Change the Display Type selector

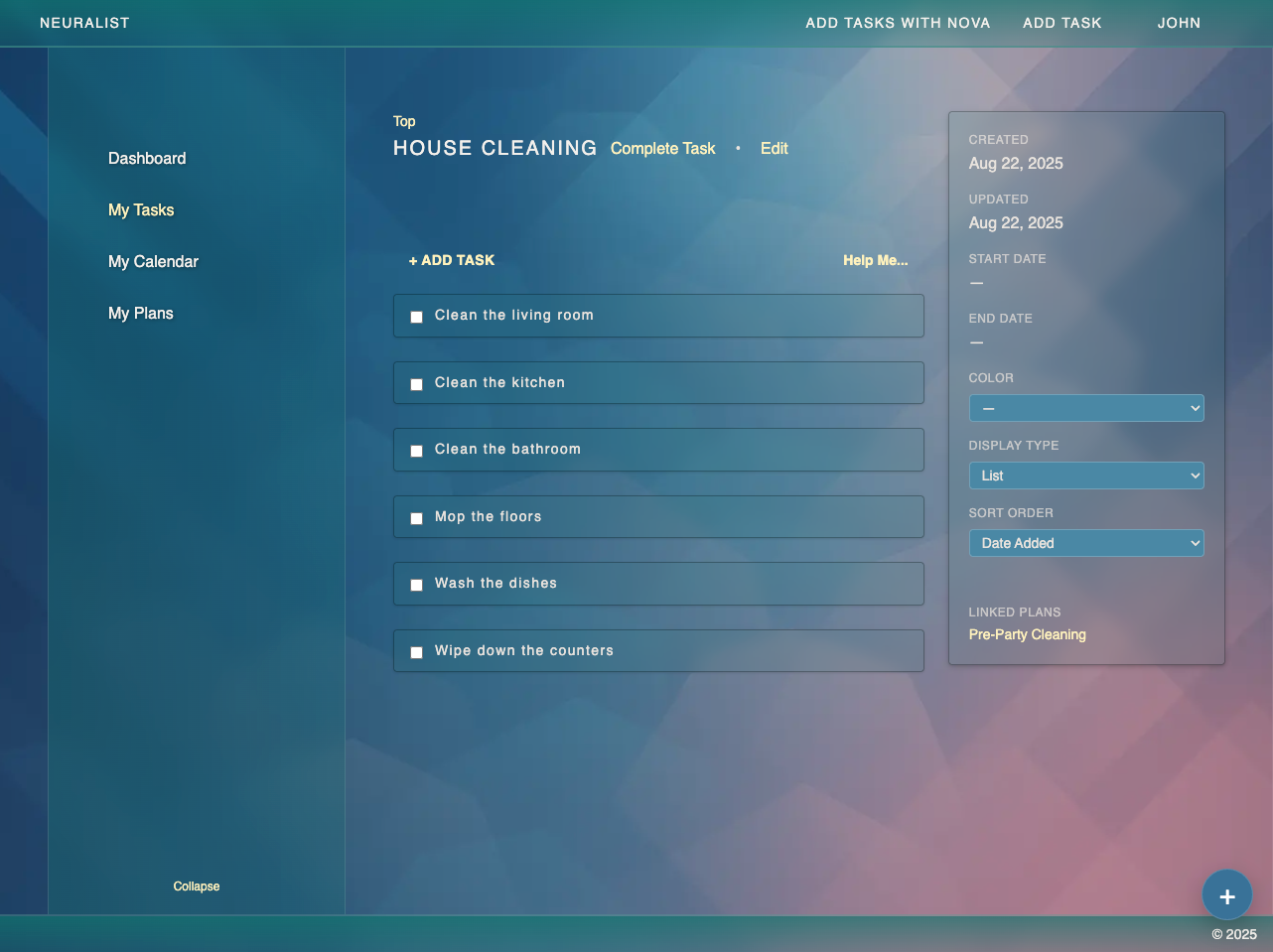(x=1085, y=476)
